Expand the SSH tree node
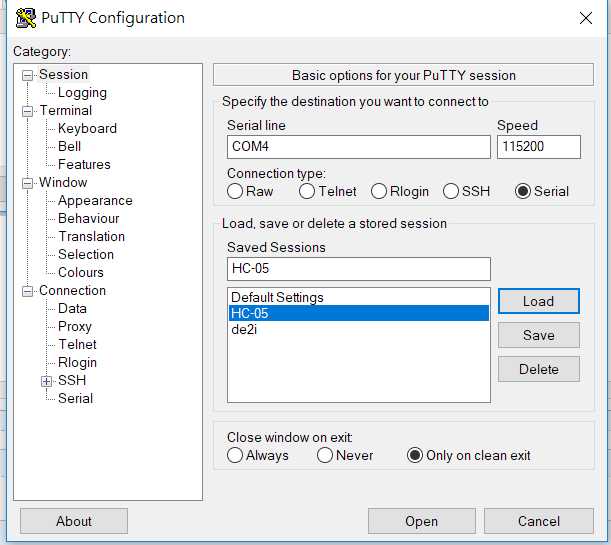 tap(46, 381)
